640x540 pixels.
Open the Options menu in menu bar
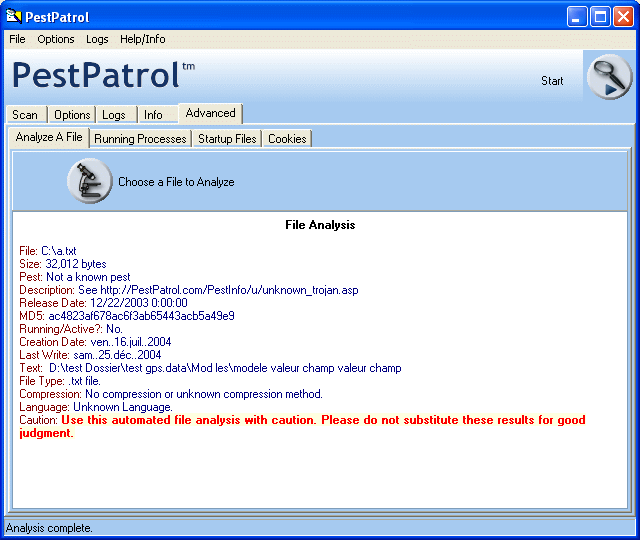pos(56,39)
